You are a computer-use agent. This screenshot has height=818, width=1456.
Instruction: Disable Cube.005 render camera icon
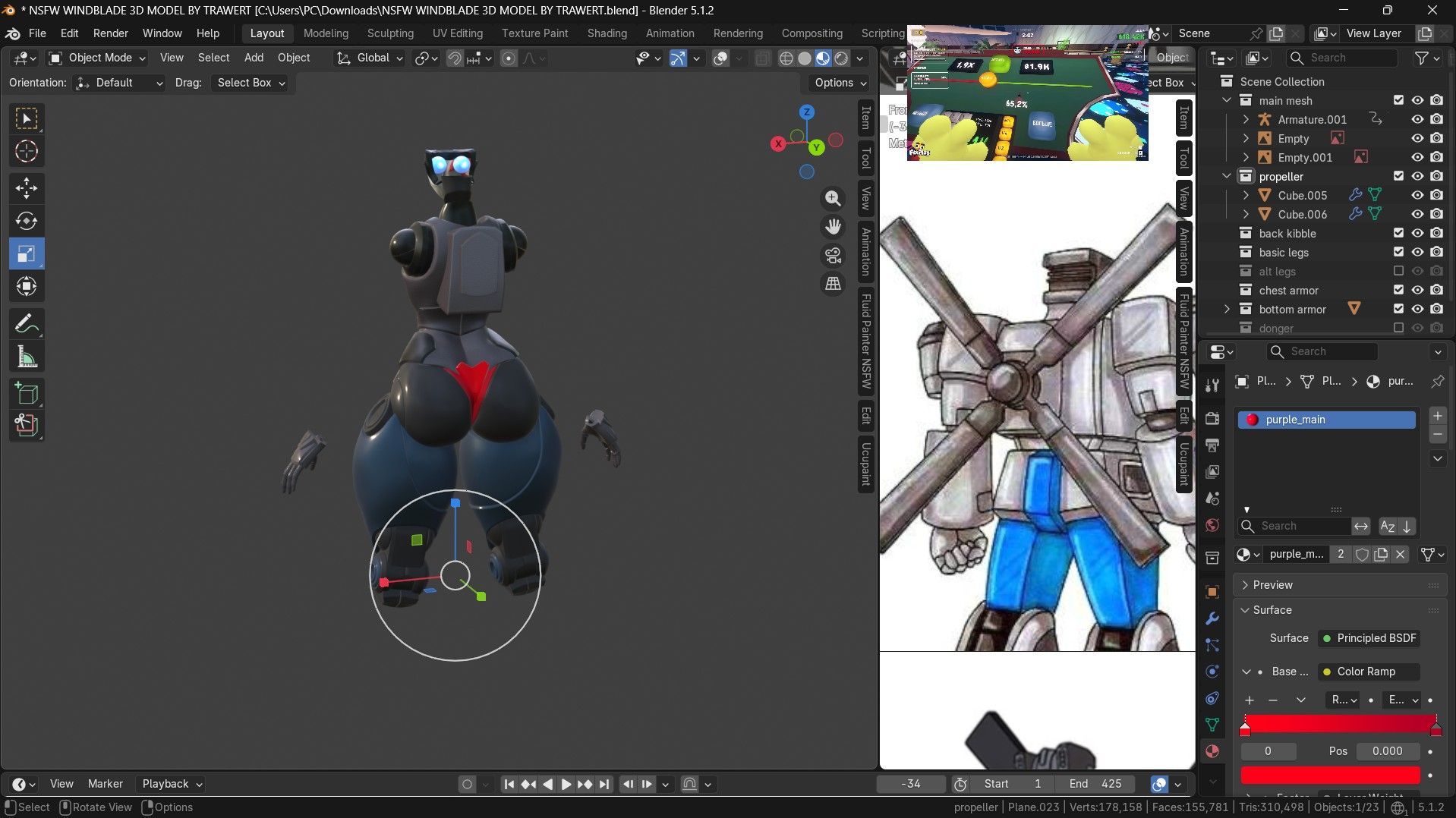pos(1436,195)
